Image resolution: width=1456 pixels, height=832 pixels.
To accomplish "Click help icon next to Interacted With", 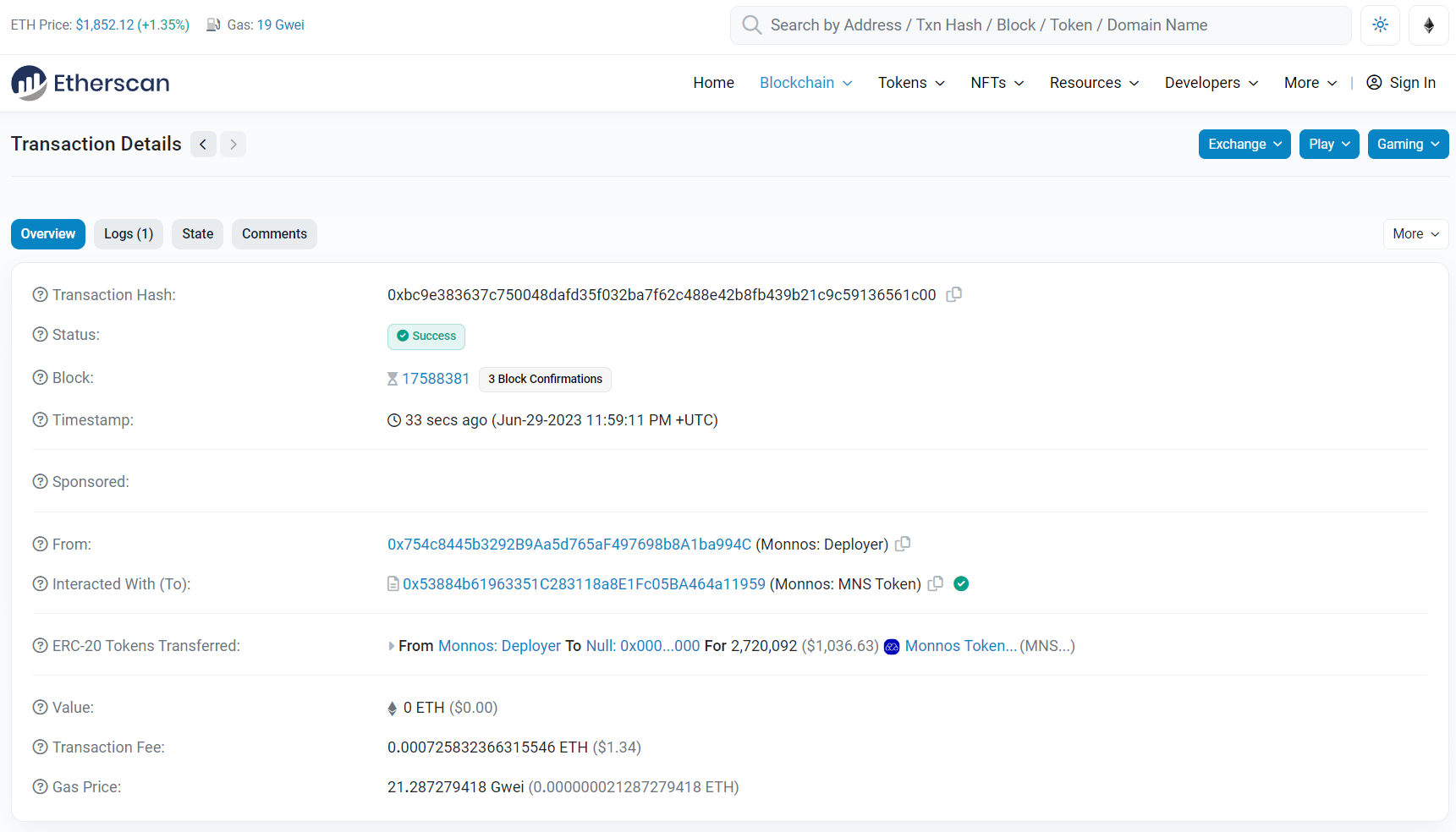I will (40, 583).
